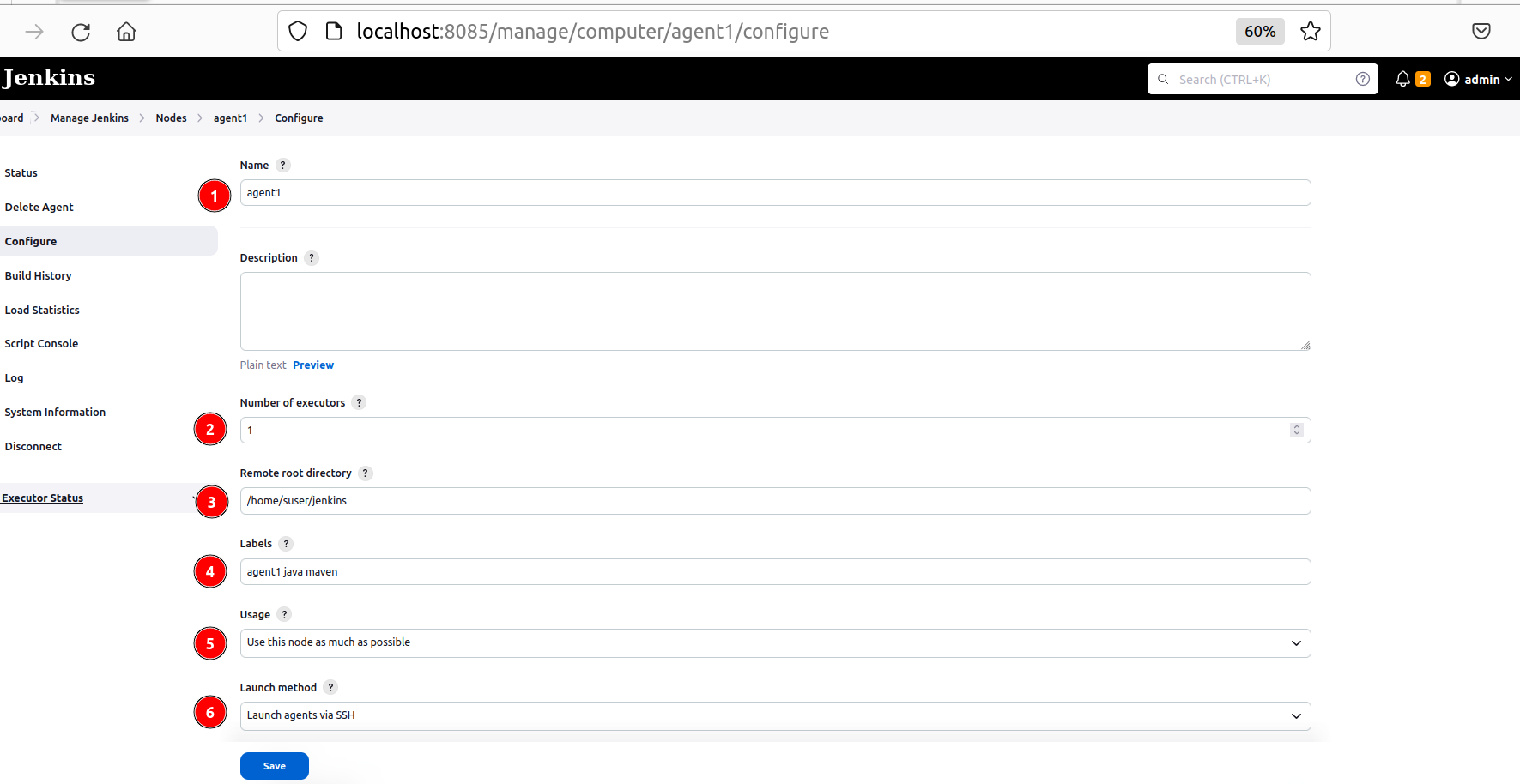
Task: Go to Nodes breadcrumb
Action: coord(171,118)
